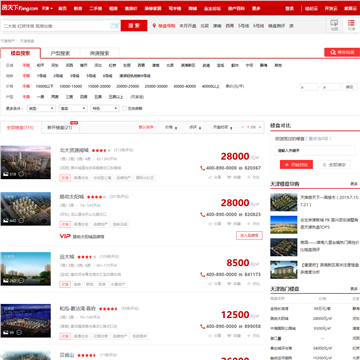The image size is (360, 360).
Task: Switch to the map view icon
Action: pyautogui.click(x=334, y=25)
